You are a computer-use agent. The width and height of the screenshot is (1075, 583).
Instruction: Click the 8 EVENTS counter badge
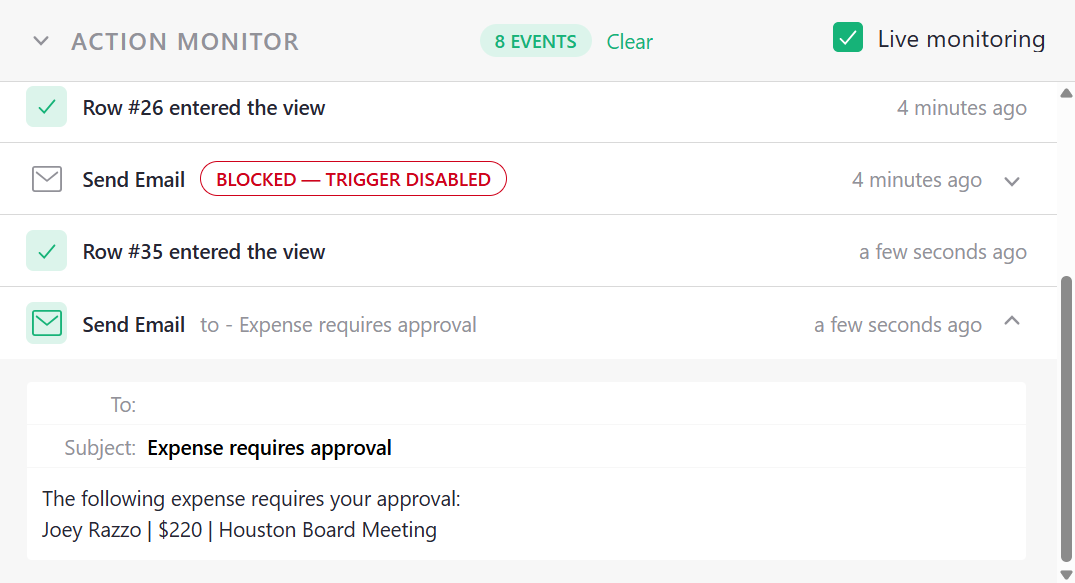(536, 41)
